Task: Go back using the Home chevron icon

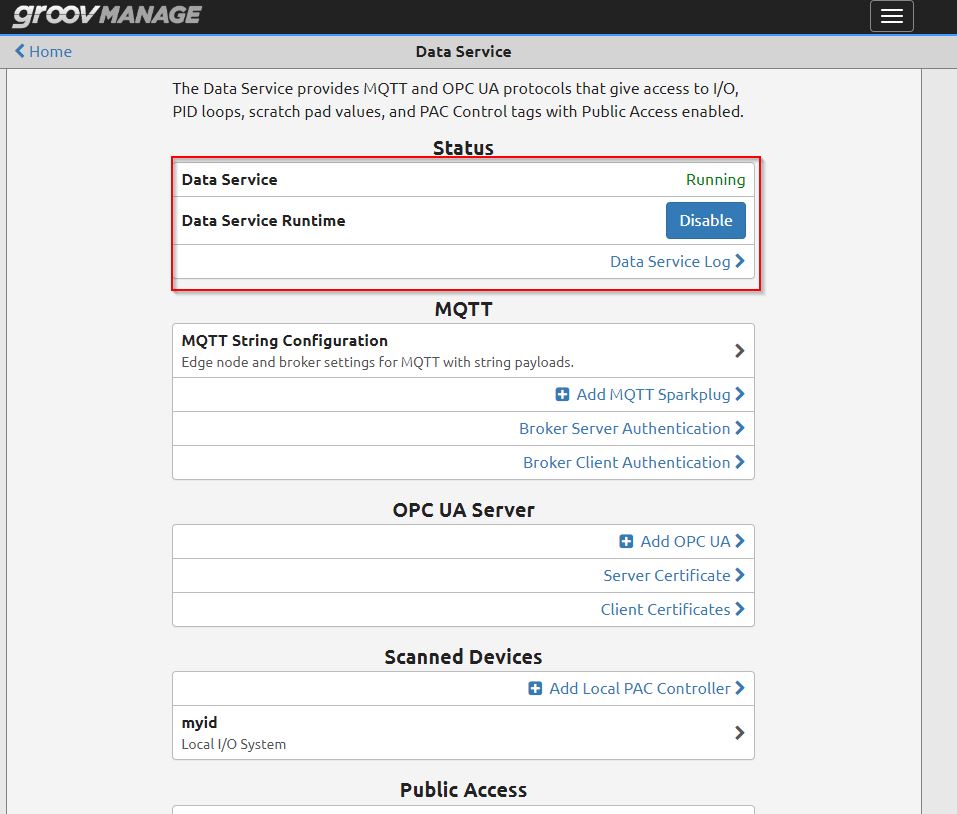Action: coord(20,51)
